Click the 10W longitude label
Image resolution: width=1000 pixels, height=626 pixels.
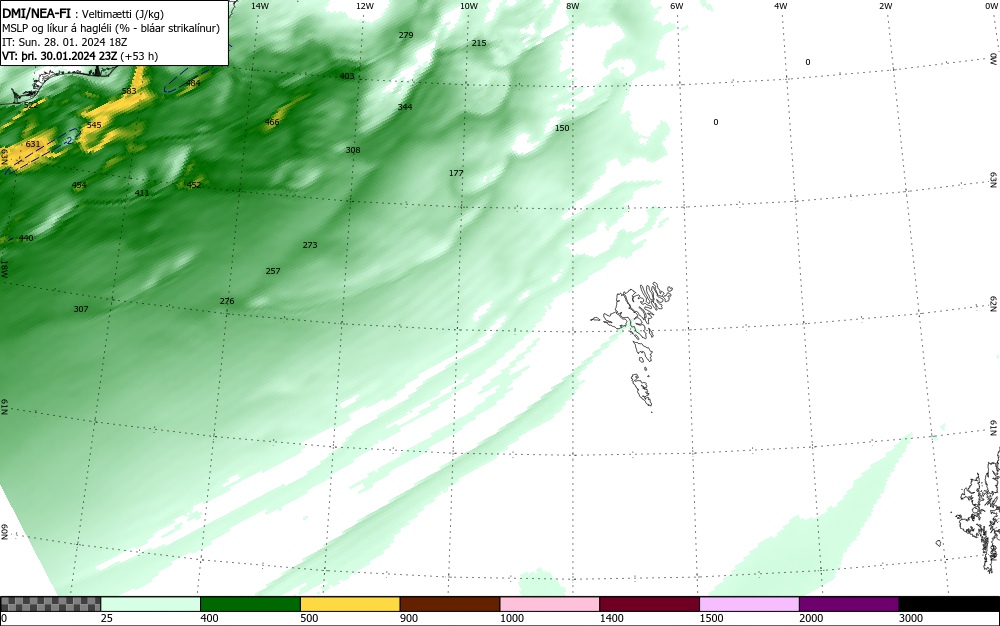pos(469,6)
